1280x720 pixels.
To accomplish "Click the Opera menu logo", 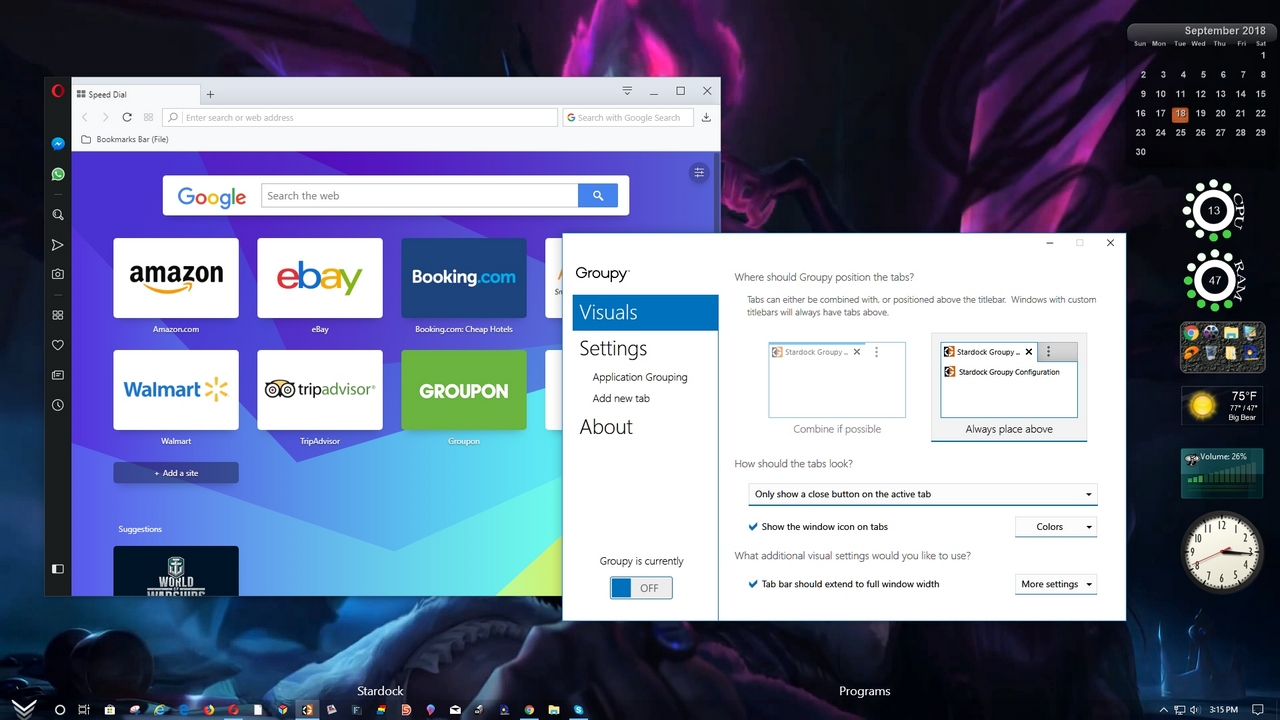I will pos(58,91).
